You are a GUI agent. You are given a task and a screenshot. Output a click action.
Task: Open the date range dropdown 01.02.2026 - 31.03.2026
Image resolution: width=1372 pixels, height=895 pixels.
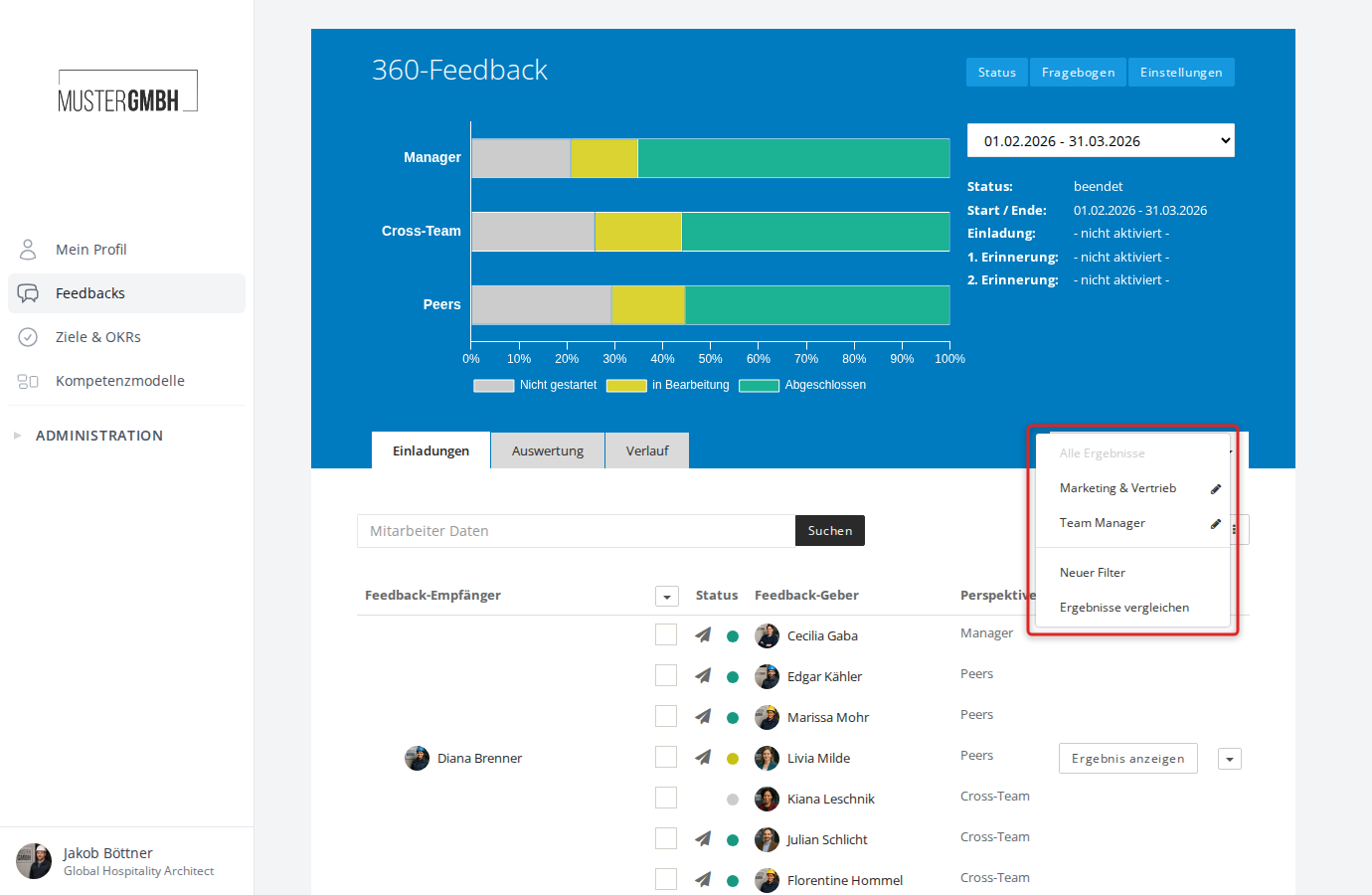pos(1101,140)
